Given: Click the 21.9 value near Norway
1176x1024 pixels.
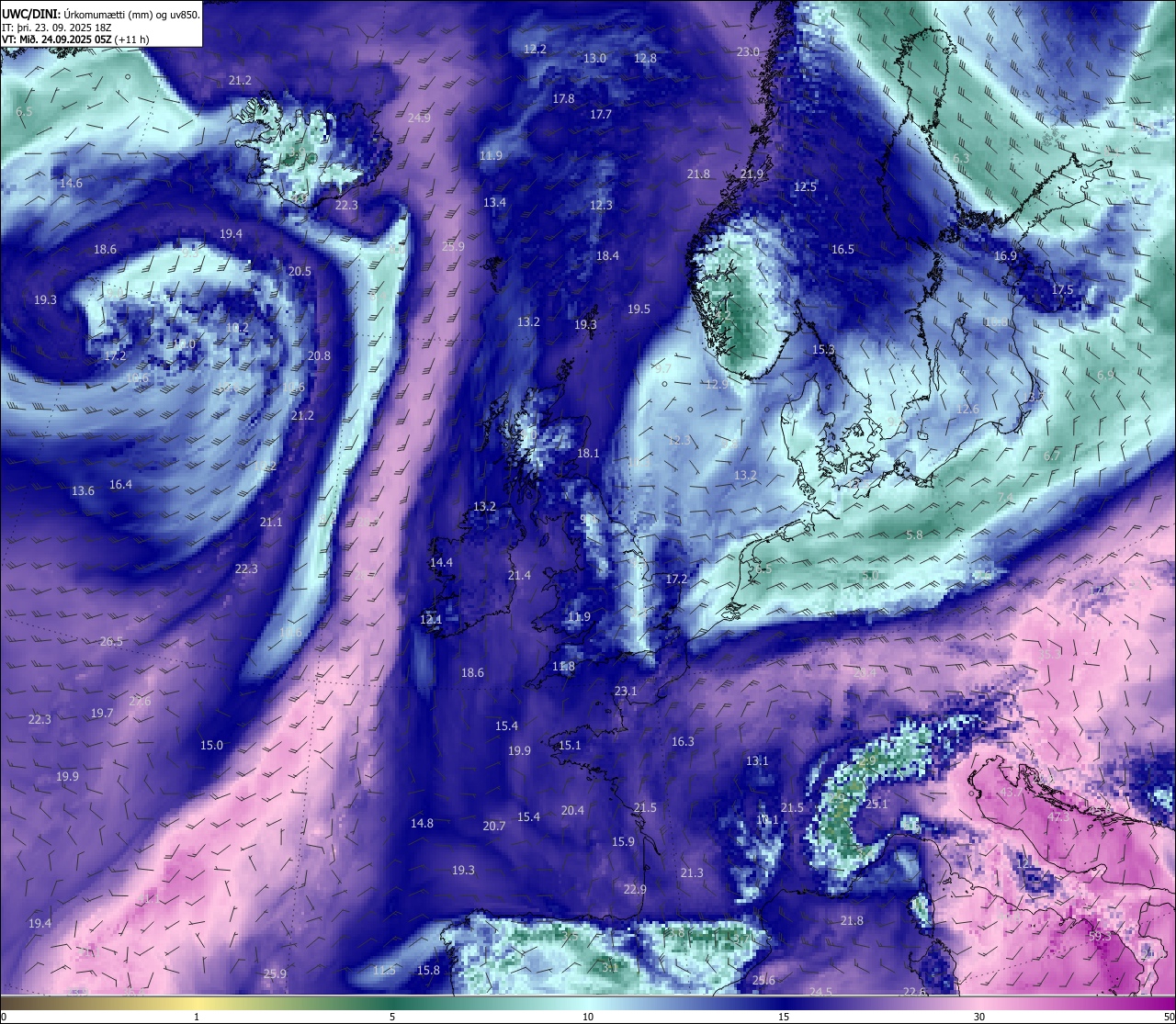Looking at the screenshot, I should (x=752, y=174).
